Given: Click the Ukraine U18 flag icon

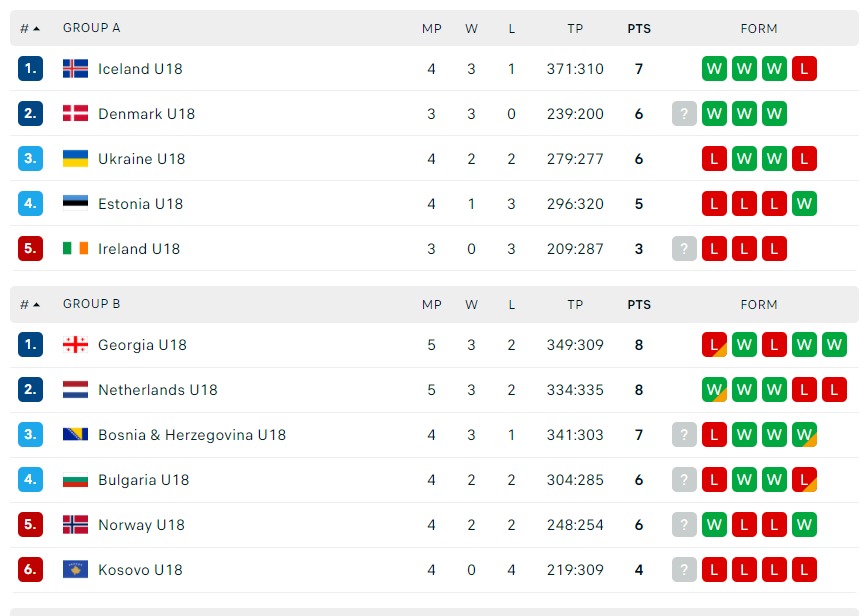Looking at the screenshot, I should pyautogui.click(x=75, y=159).
